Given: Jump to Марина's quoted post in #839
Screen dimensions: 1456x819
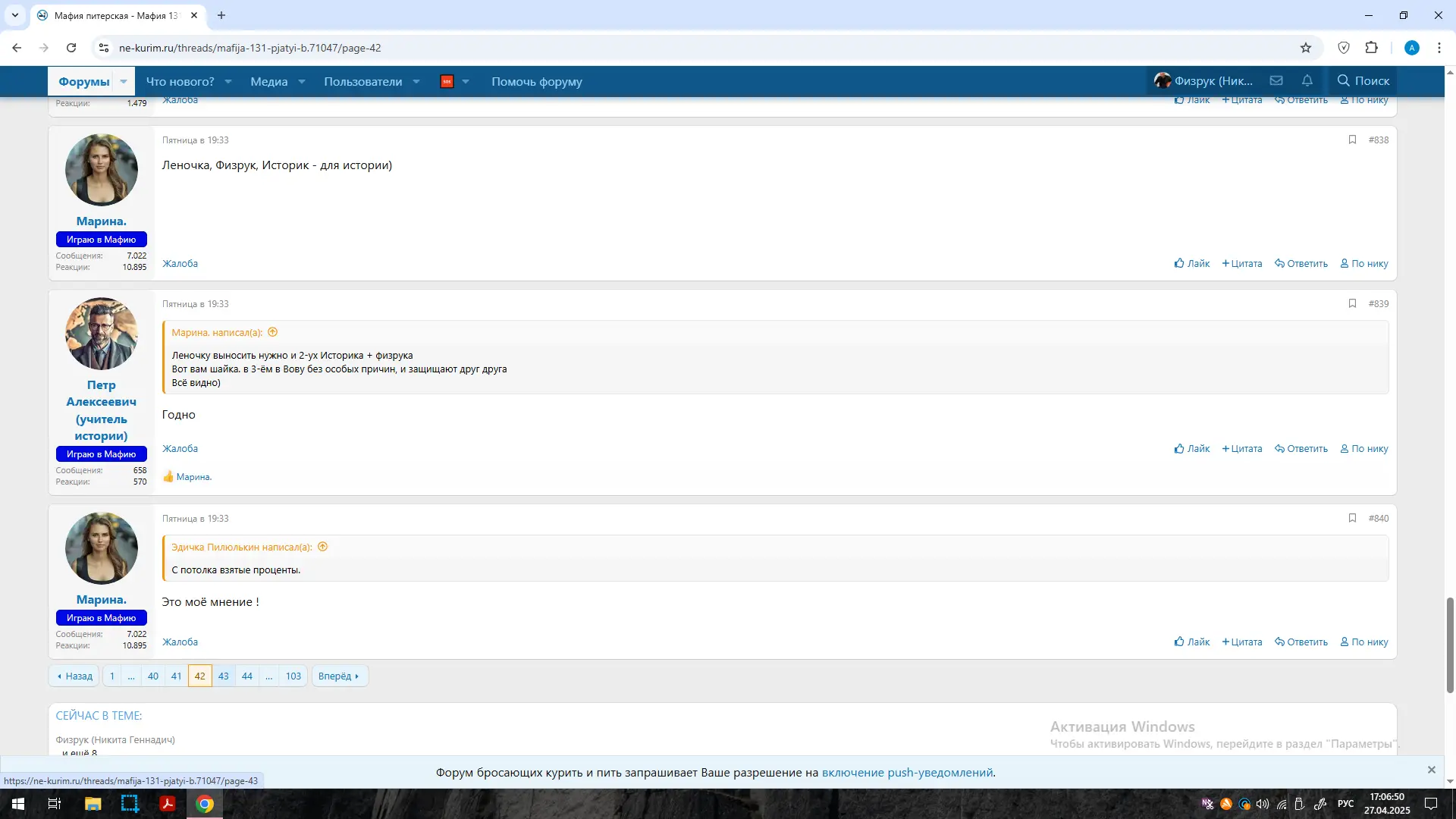Looking at the screenshot, I should coord(273,332).
